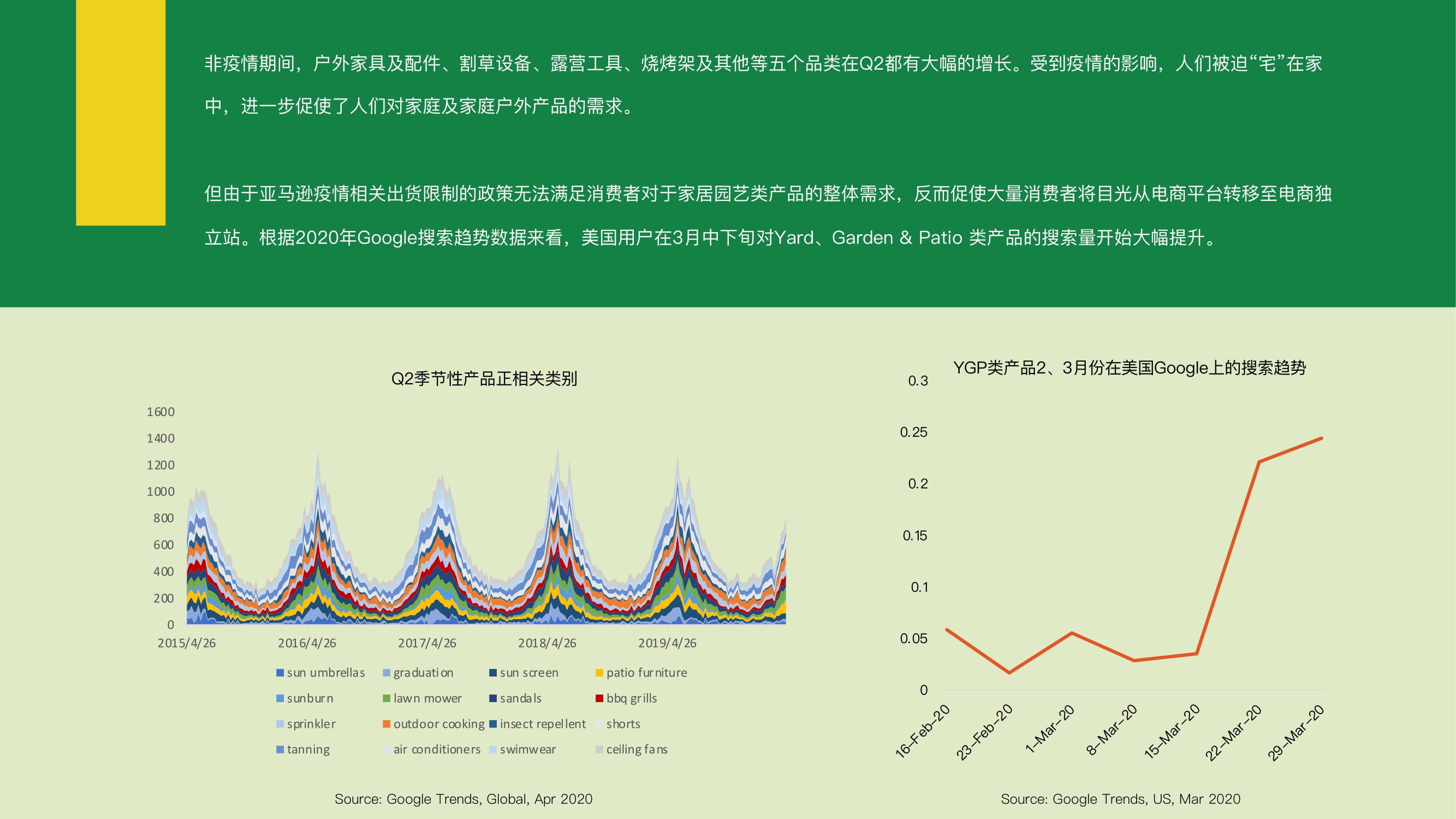Select the swimwear legend entry
This screenshot has width=1456, height=819.
pos(523,750)
